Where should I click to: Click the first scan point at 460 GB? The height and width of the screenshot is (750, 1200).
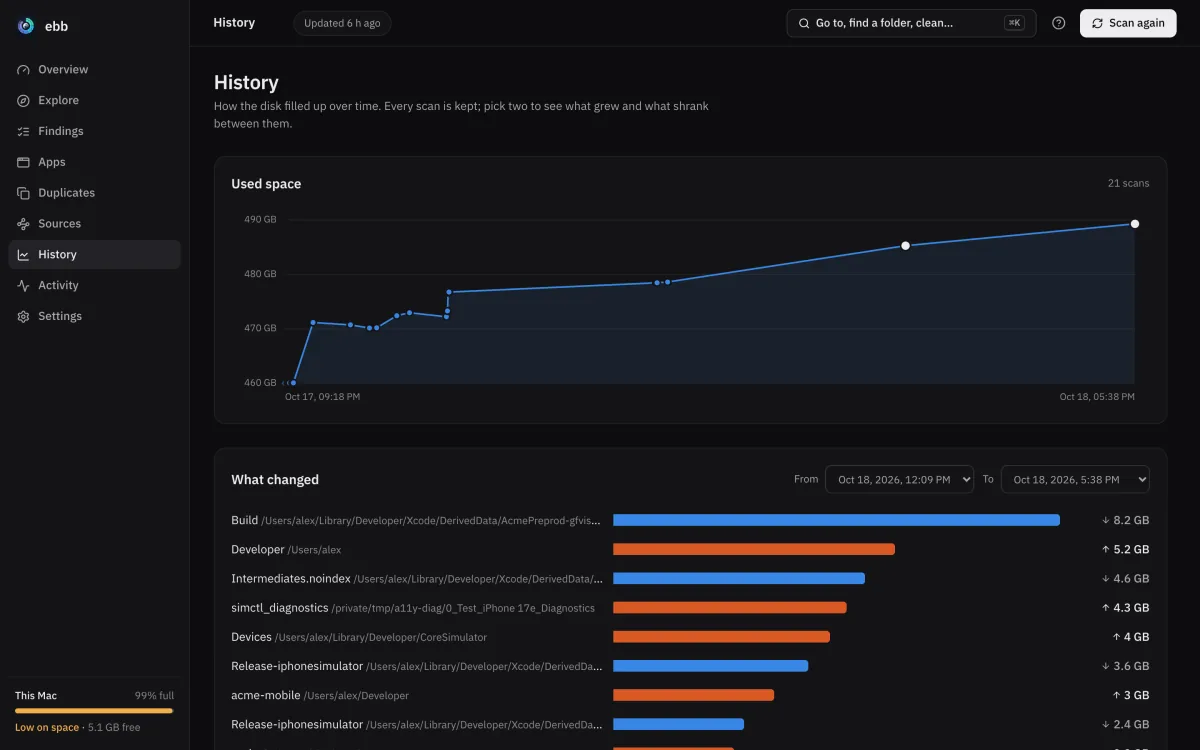293,383
